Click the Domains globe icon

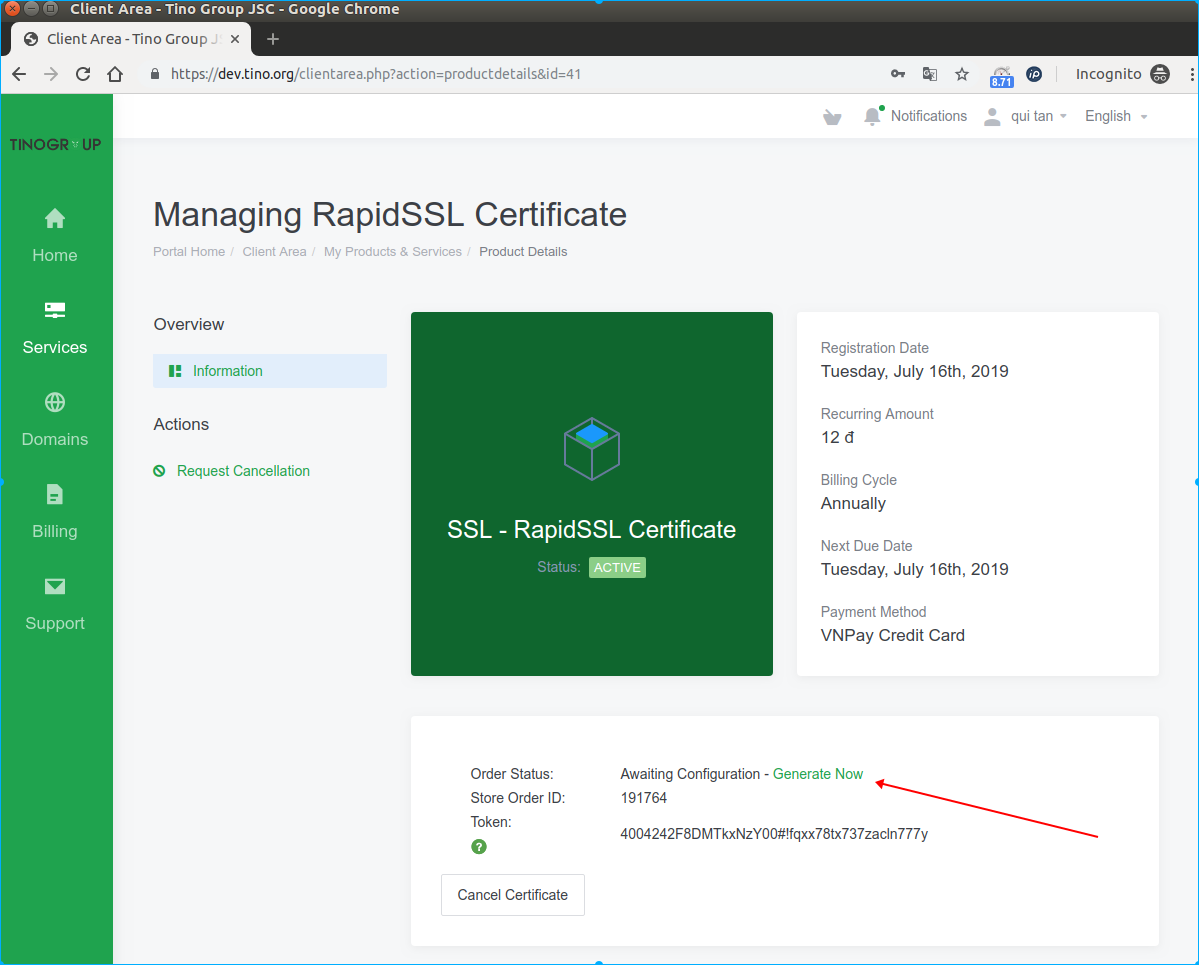point(54,402)
